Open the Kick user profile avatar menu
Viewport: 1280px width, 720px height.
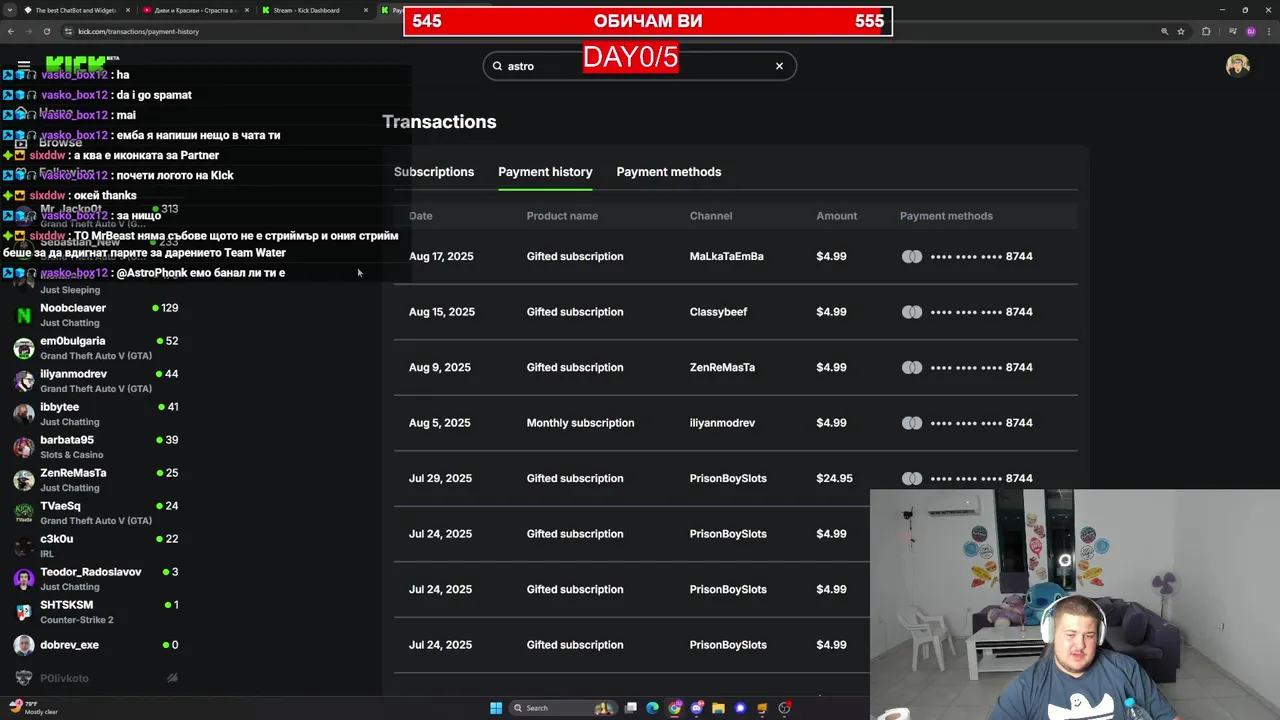coord(1238,66)
